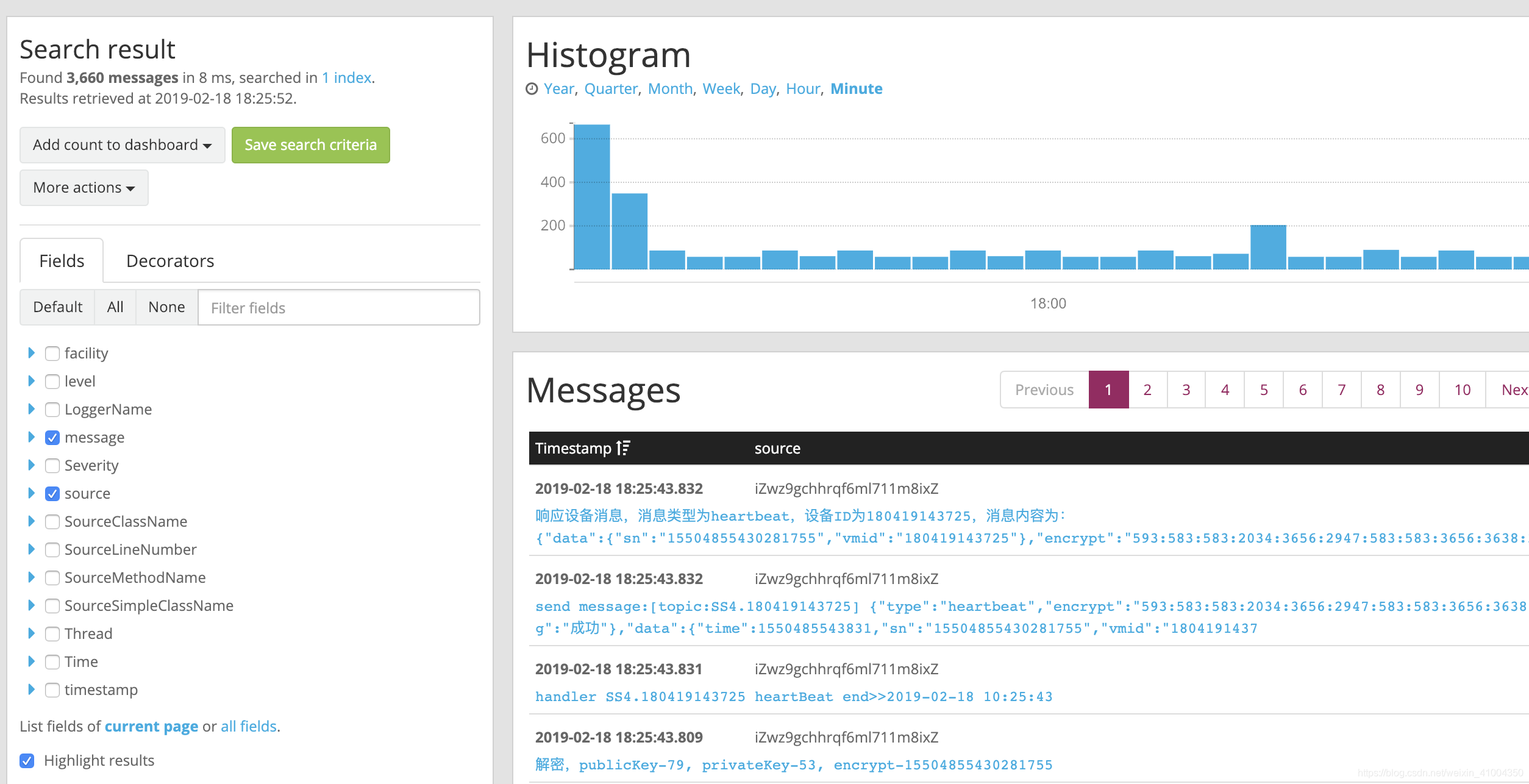Expand the Severity field triangle
Screen dimensions: 1529x784
point(31,465)
